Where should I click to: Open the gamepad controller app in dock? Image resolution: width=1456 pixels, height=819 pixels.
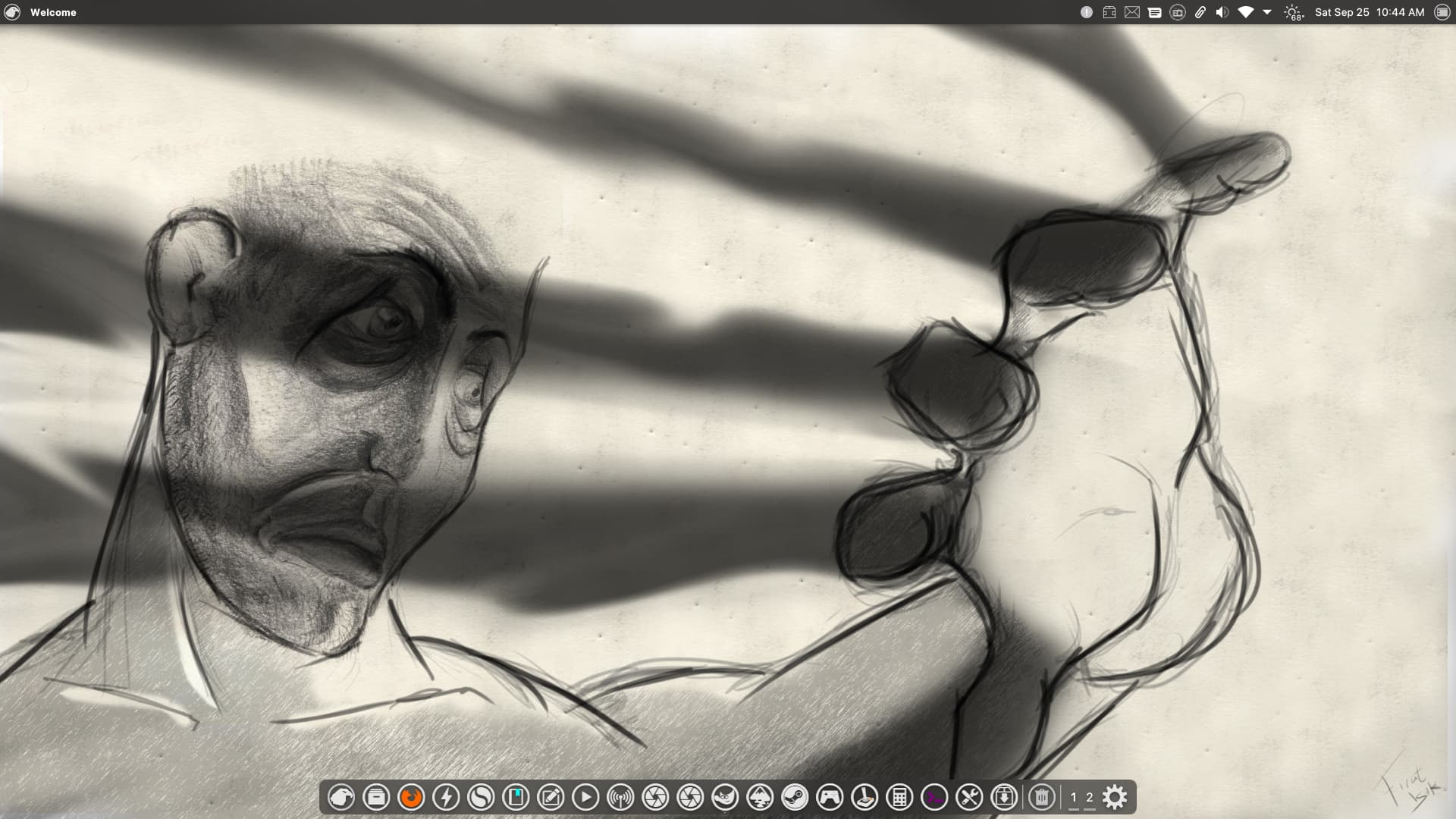tap(830, 797)
